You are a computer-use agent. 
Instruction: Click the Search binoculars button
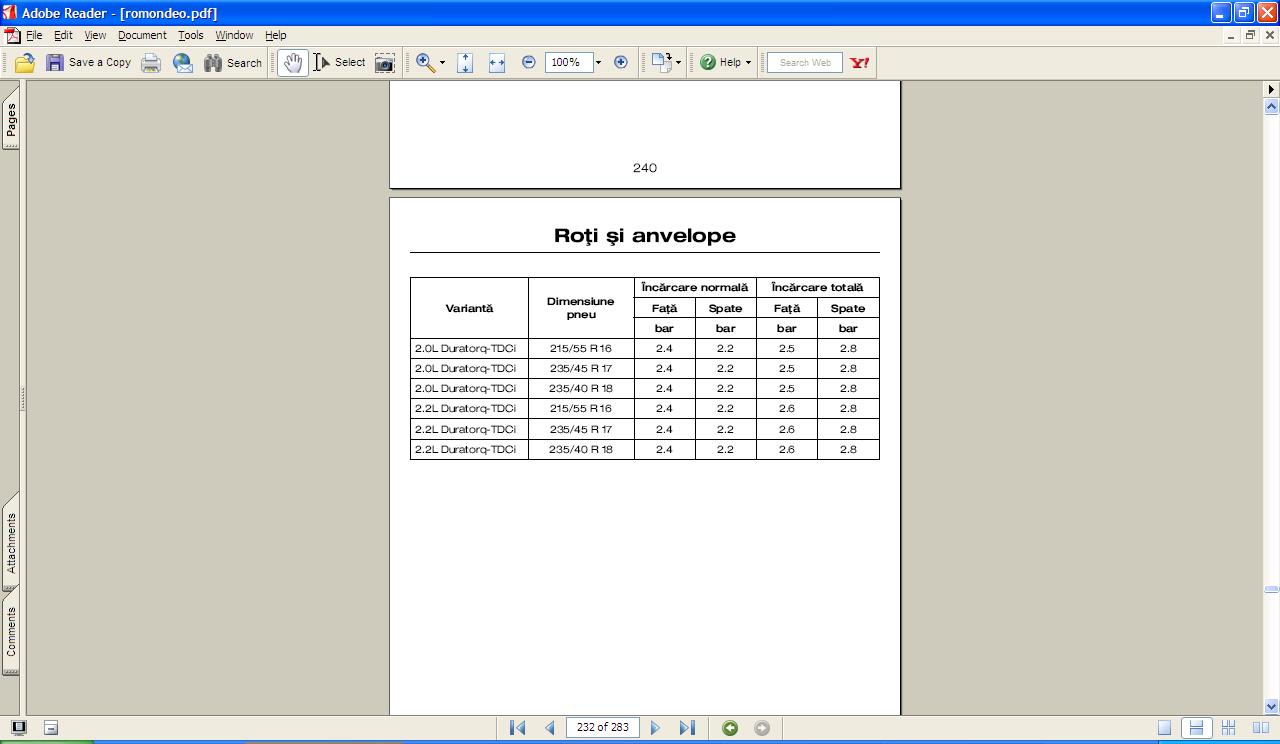tap(233, 63)
